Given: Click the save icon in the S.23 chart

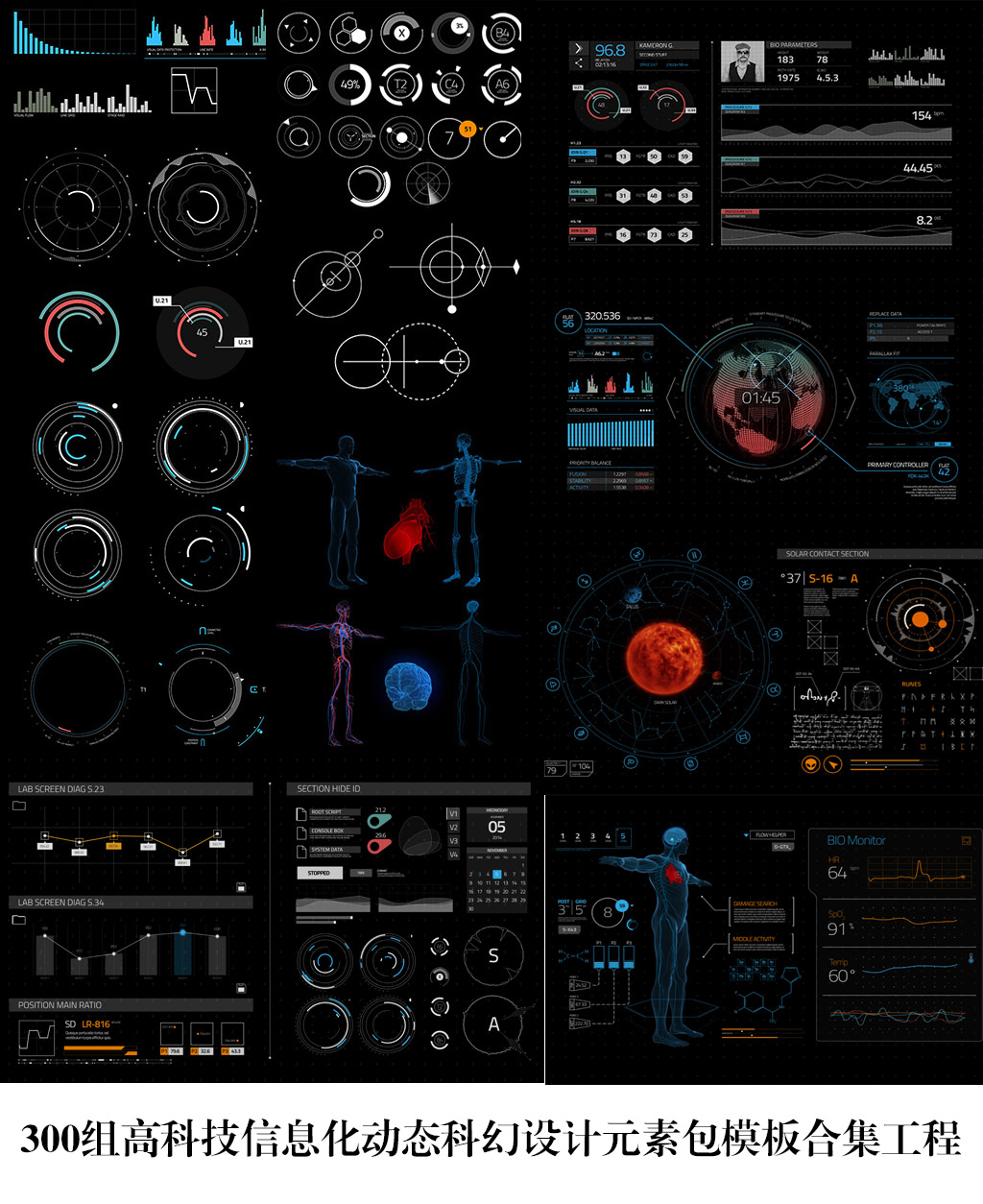Looking at the screenshot, I should tap(241, 886).
